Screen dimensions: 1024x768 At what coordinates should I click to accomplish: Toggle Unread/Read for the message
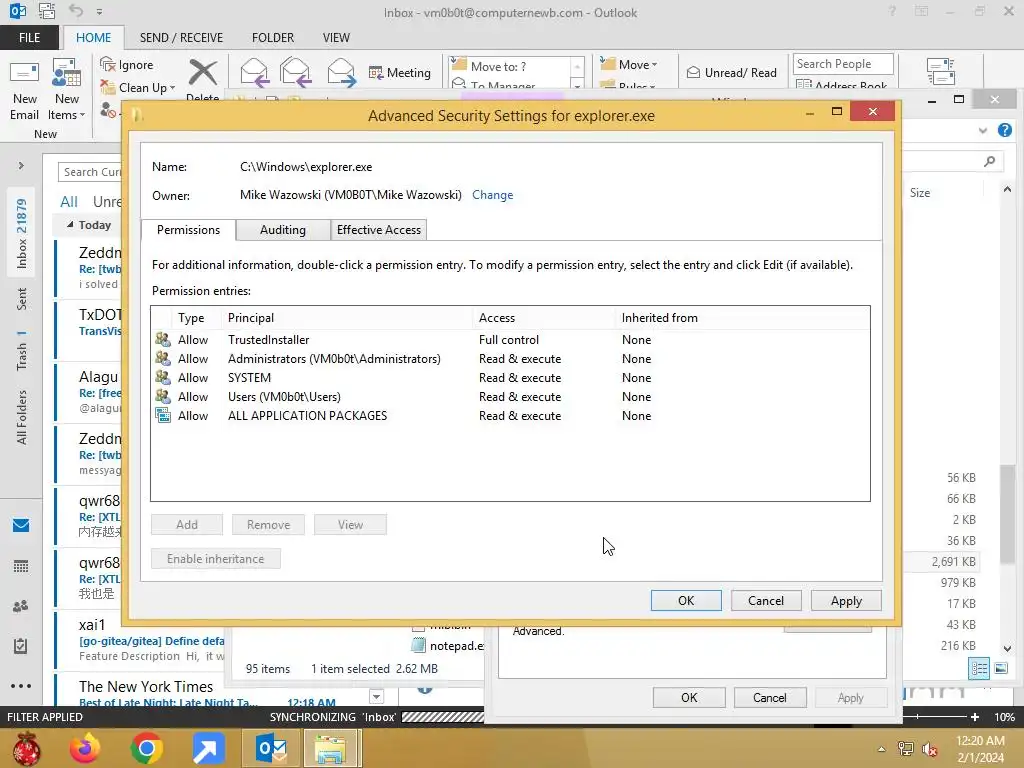pyautogui.click(x=731, y=72)
